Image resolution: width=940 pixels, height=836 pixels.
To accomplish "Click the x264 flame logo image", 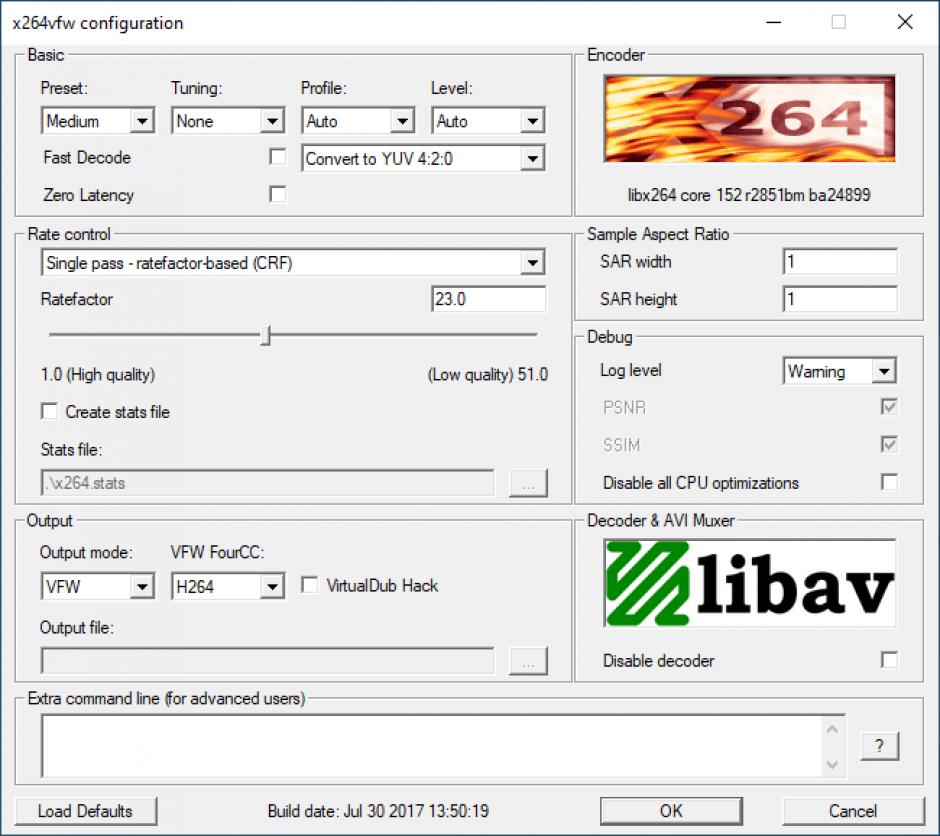I will coord(749,119).
